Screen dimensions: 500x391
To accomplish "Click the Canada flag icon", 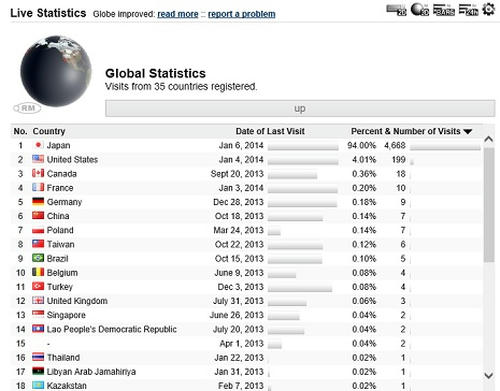I will coord(38,173).
